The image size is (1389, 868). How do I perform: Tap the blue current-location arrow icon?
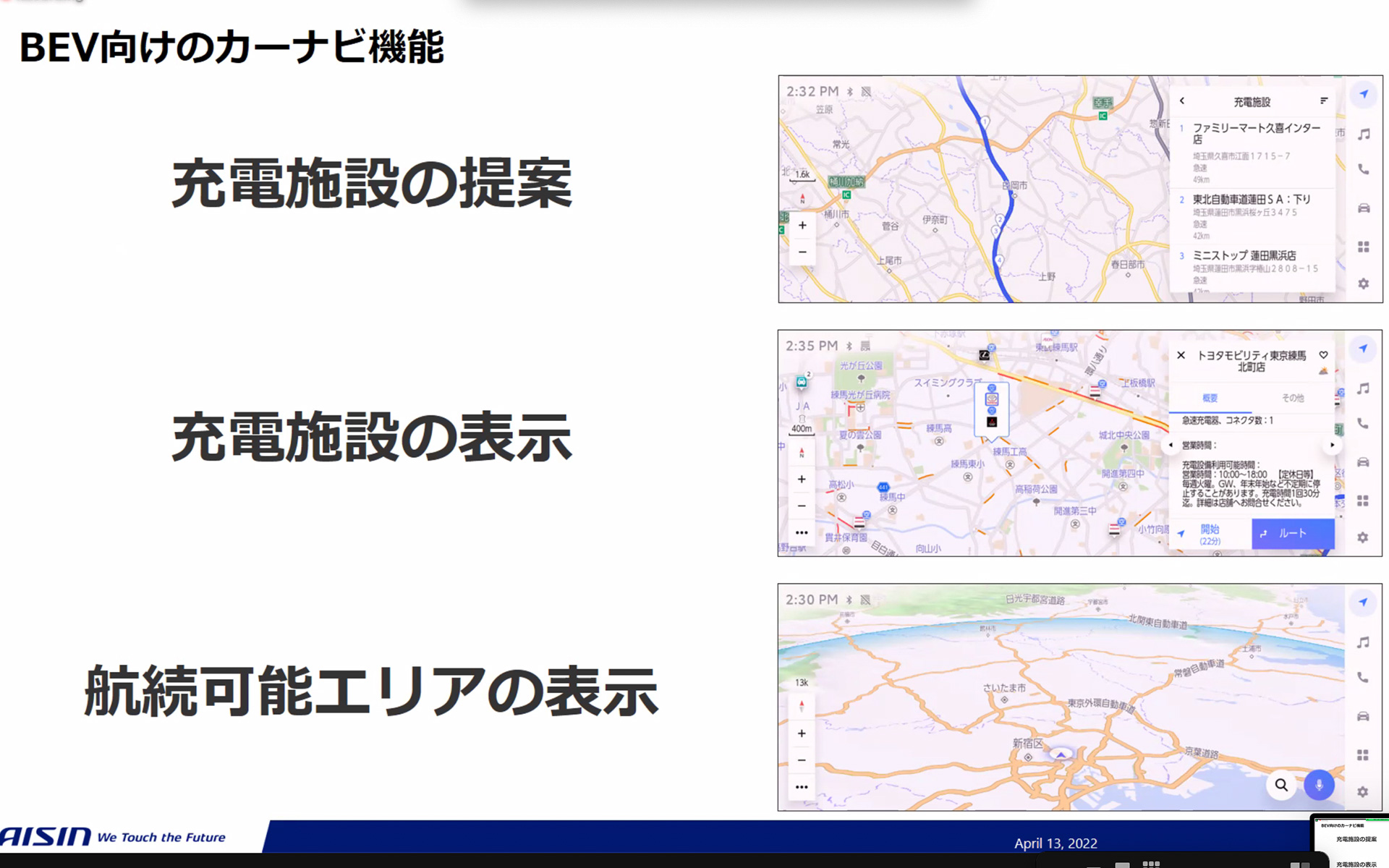1363,95
